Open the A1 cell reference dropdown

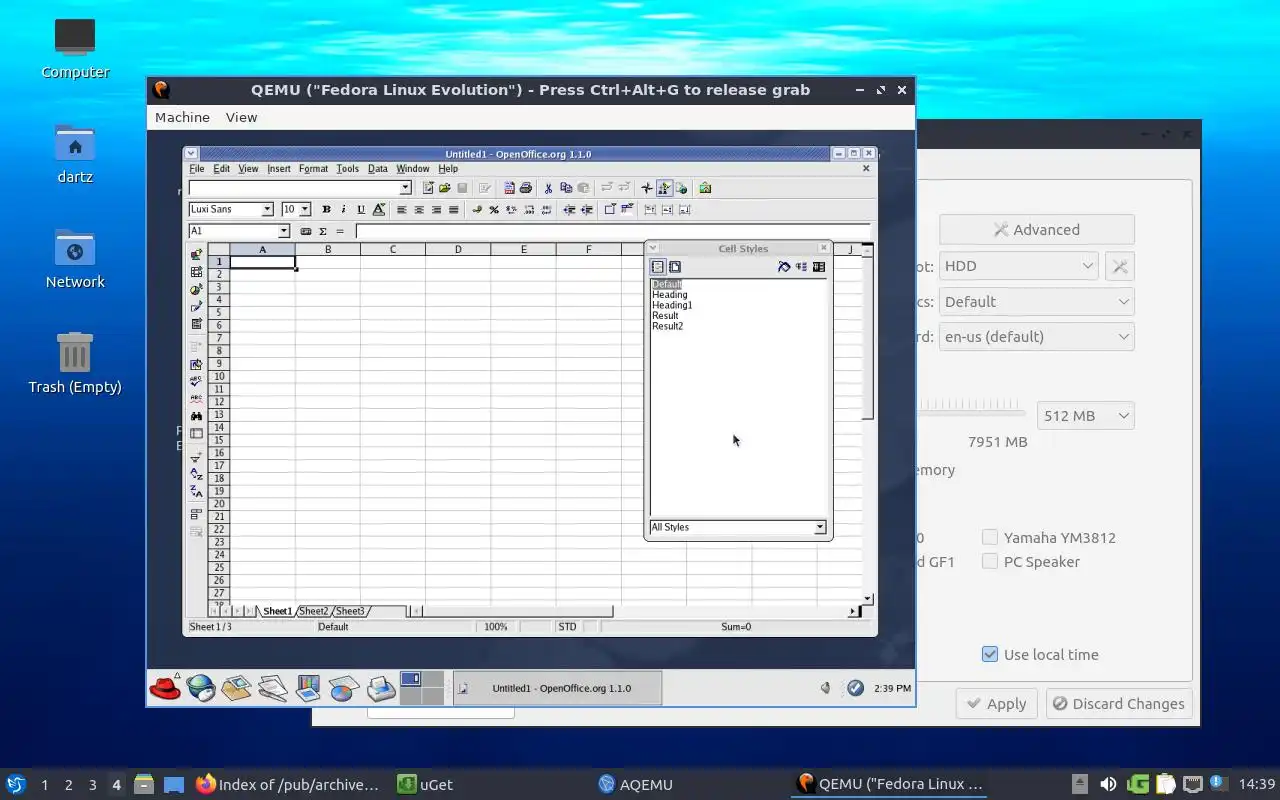tap(284, 231)
